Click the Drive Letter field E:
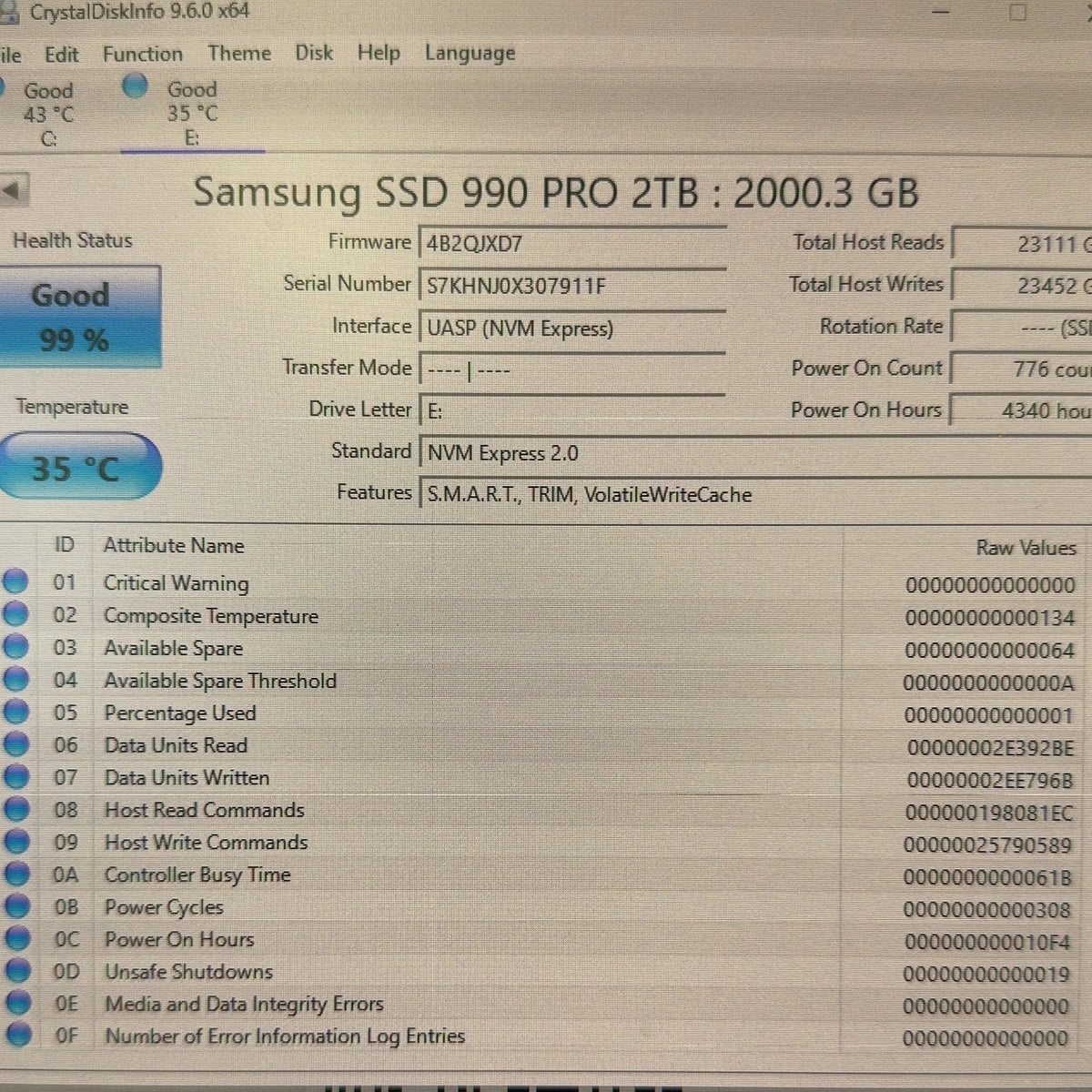Screen dimensions: 1092x1092 (x=571, y=410)
